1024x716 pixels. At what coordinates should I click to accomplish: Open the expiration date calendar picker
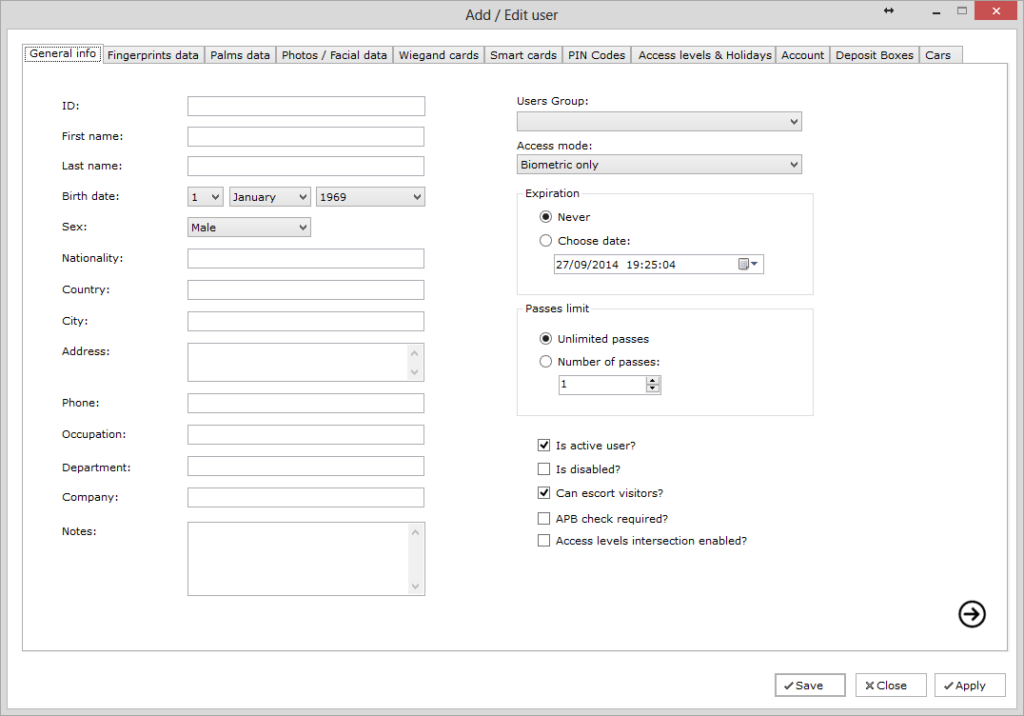click(748, 265)
